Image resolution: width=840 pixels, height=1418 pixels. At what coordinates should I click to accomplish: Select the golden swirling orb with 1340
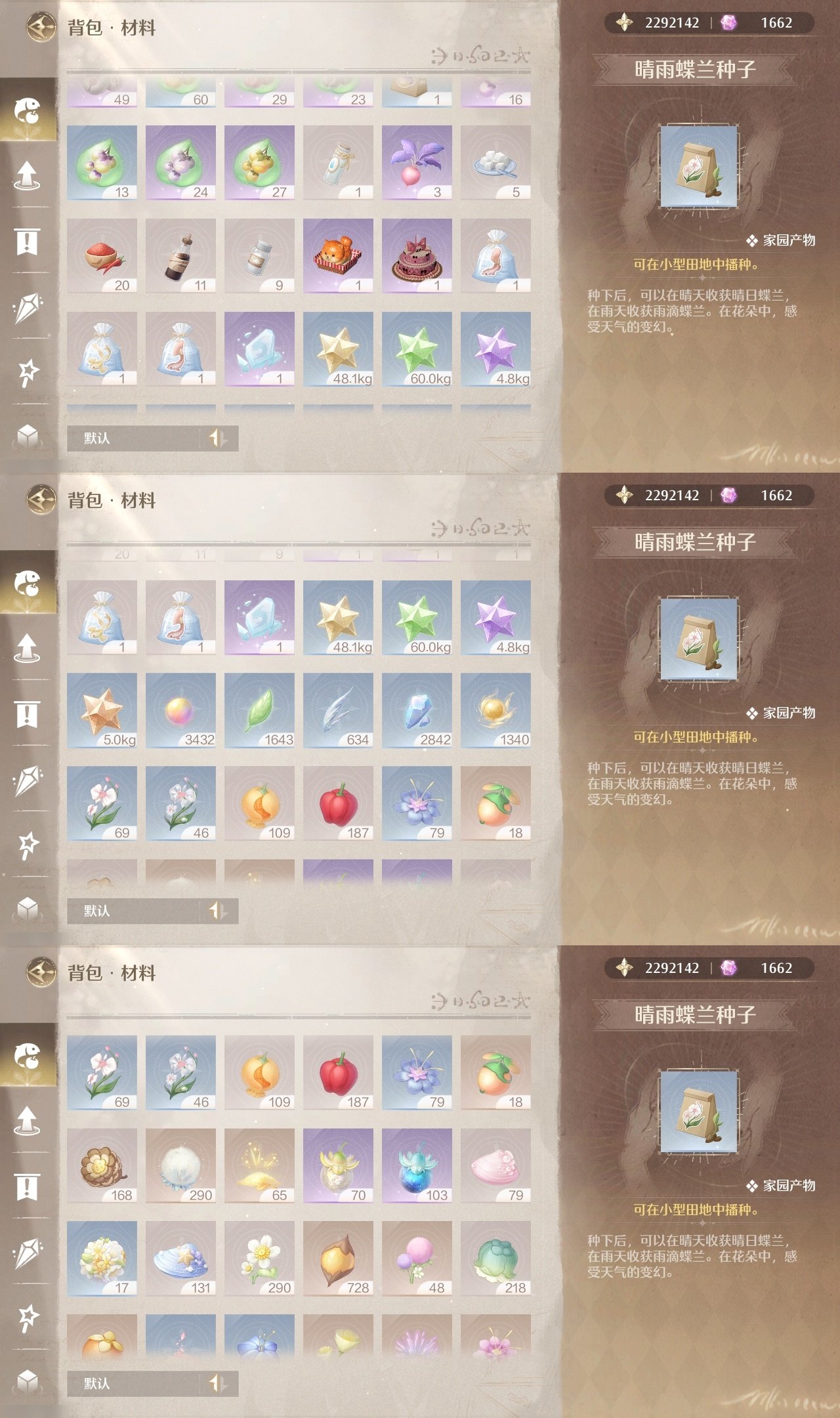(x=495, y=710)
